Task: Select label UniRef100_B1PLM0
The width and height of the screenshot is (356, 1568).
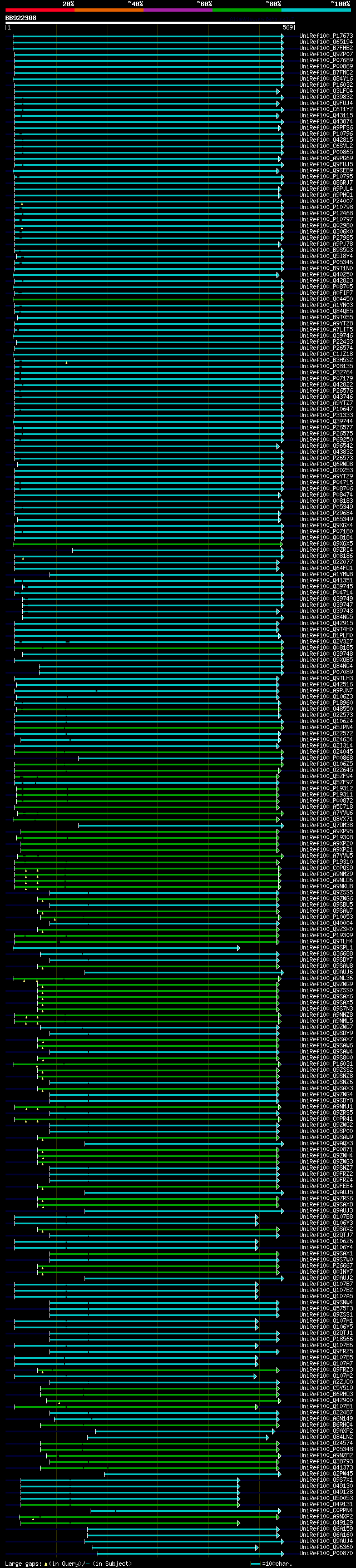Action: pos(326,635)
